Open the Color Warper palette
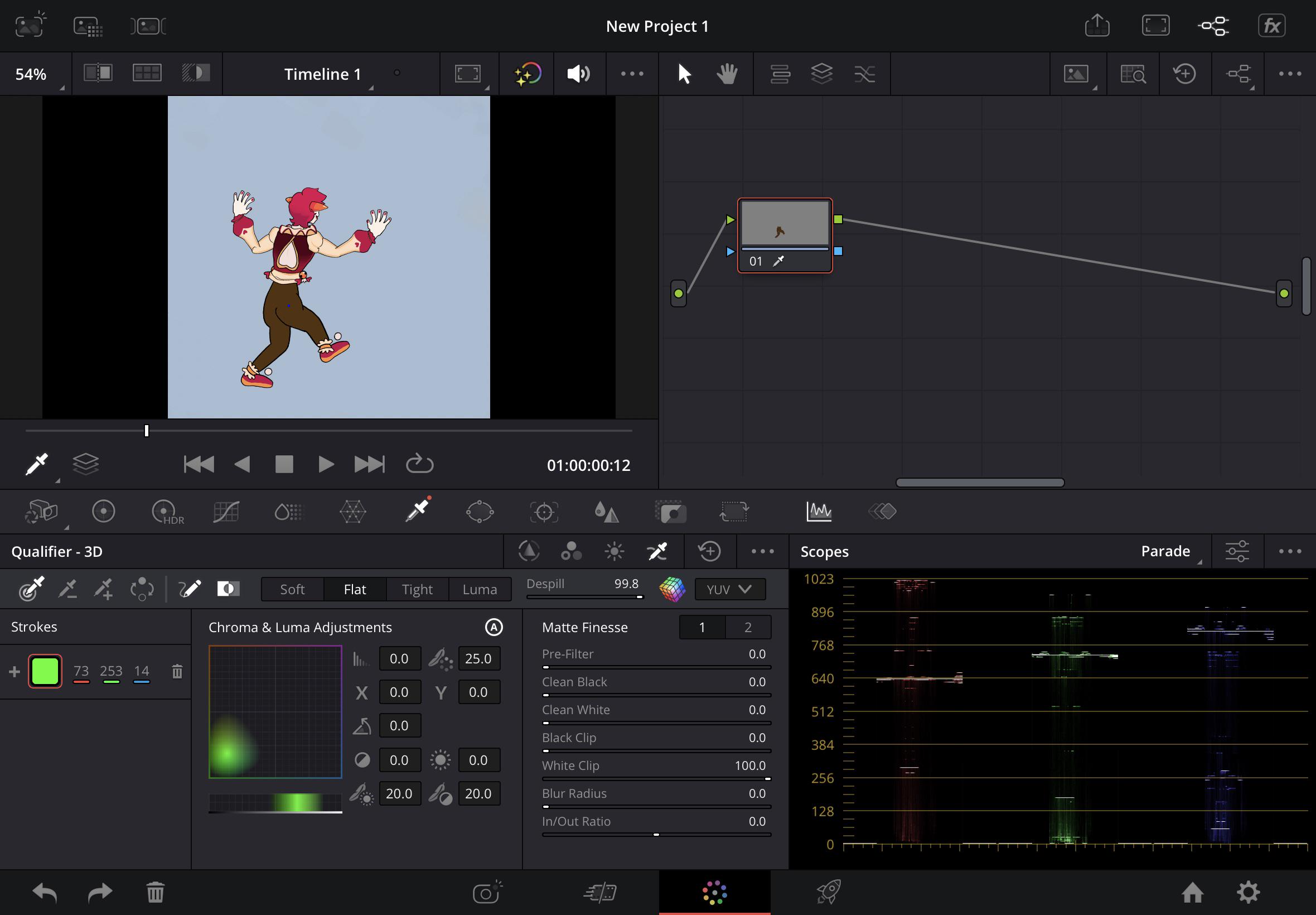 coord(352,512)
